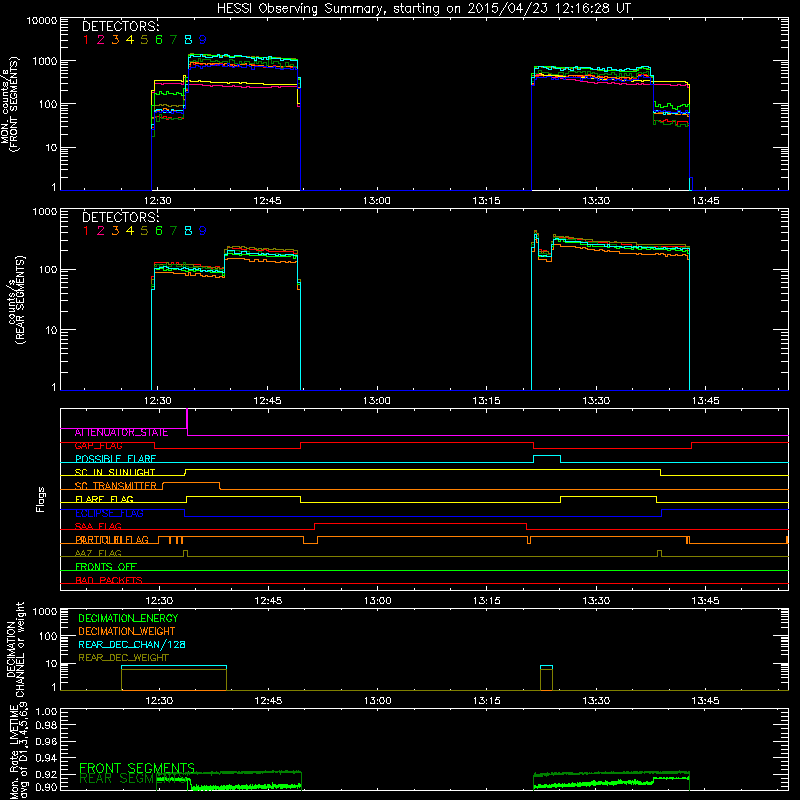Select the ECLIPSE_FLAG label
This screenshot has height=800, width=800.
click(109, 513)
